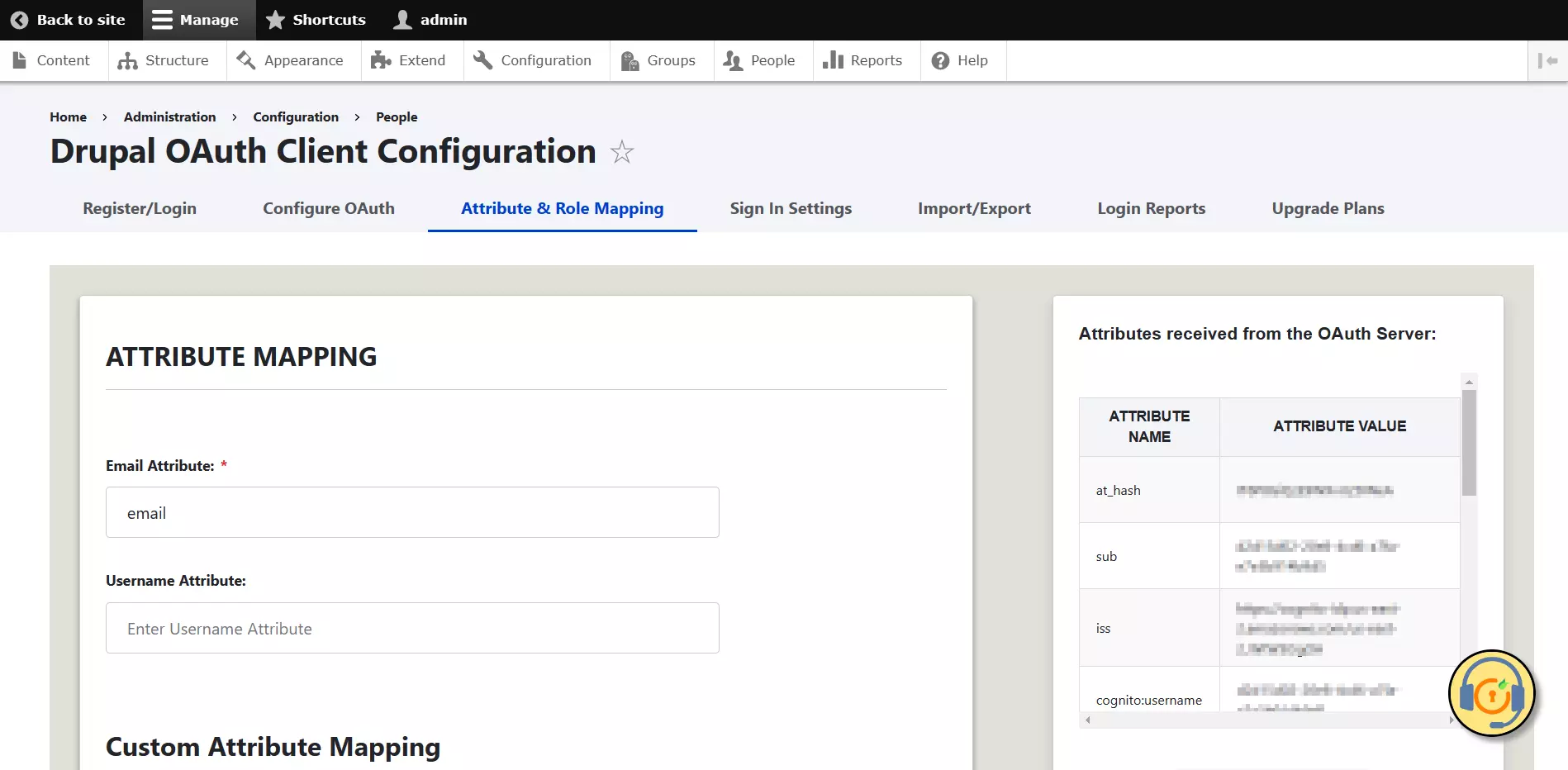Switch to the Configure OAuth tab
Screen dimensions: 1568x770
point(328,208)
